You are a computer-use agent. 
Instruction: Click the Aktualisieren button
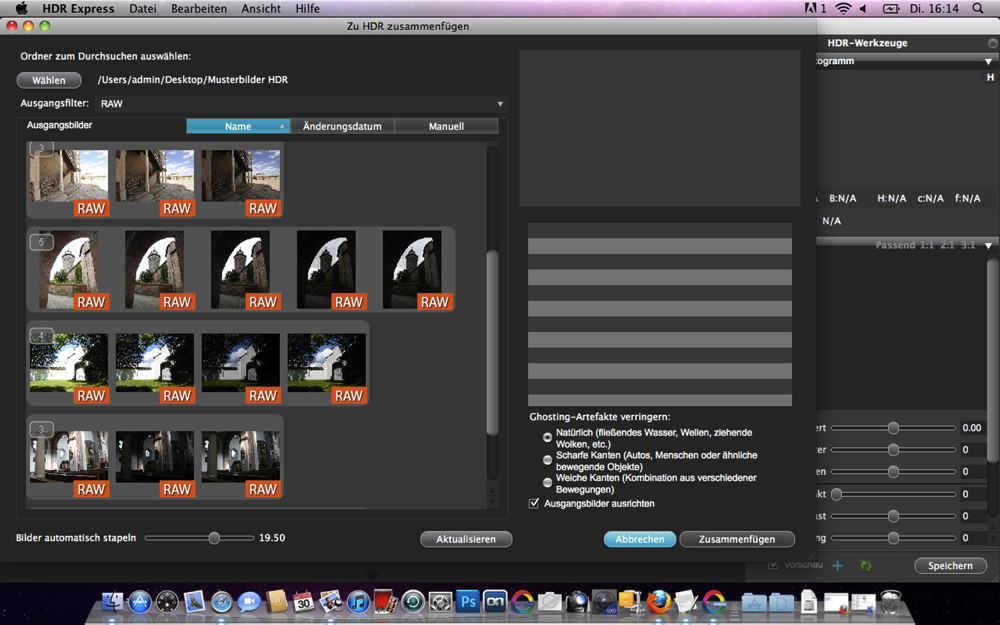pyautogui.click(x=466, y=539)
